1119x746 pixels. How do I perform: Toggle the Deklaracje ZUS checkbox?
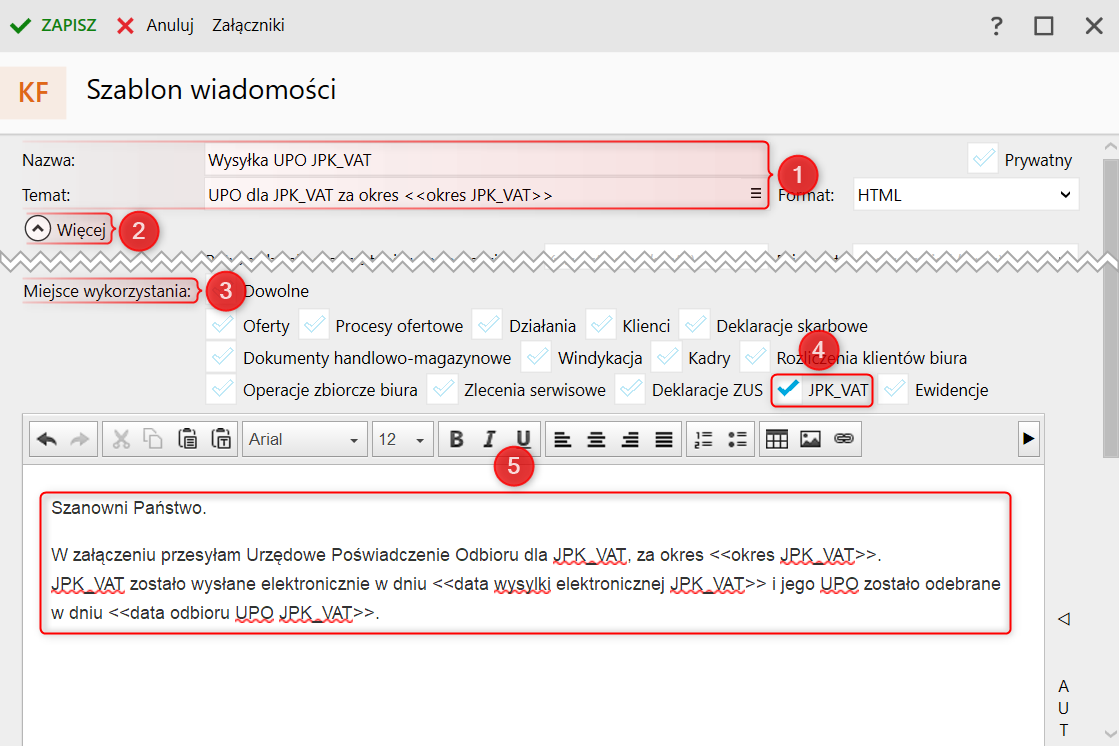click(630, 389)
